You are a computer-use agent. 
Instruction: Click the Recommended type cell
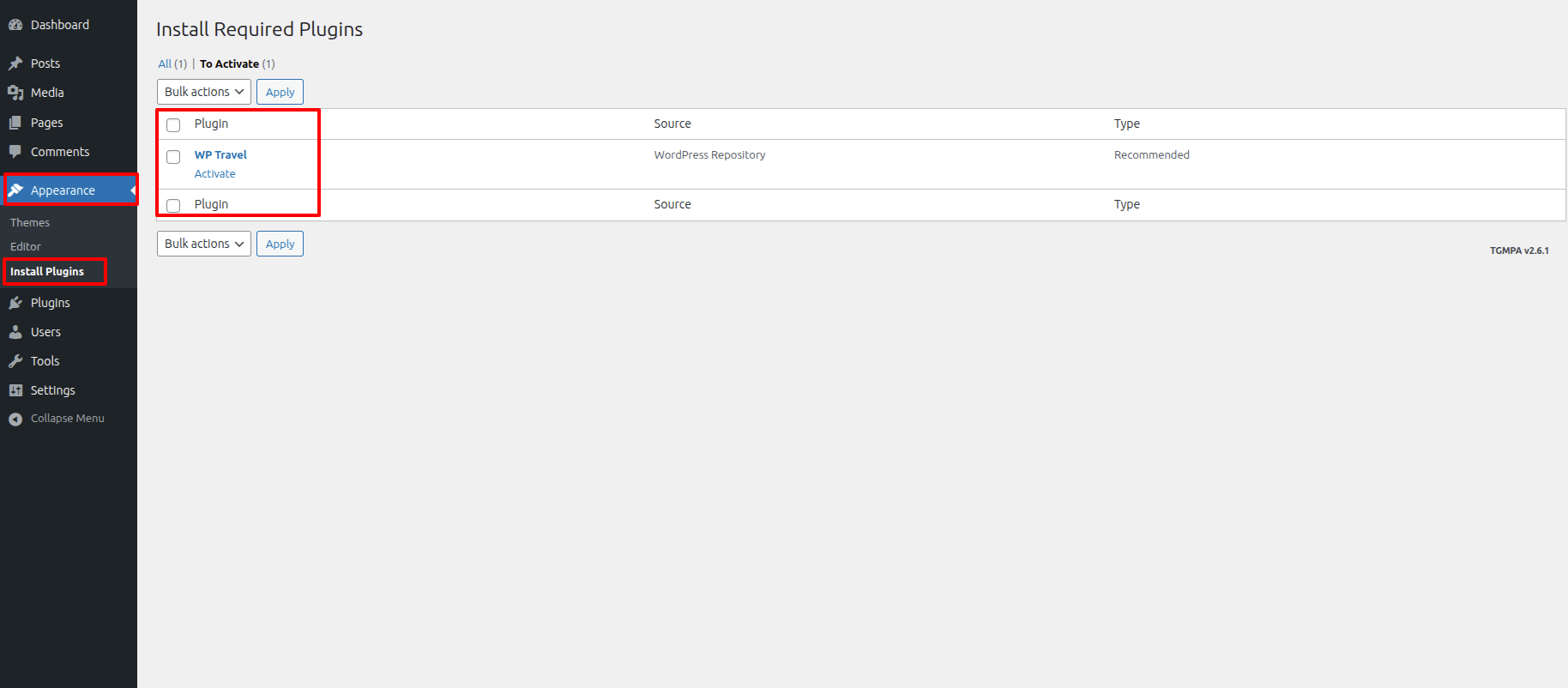click(x=1152, y=155)
